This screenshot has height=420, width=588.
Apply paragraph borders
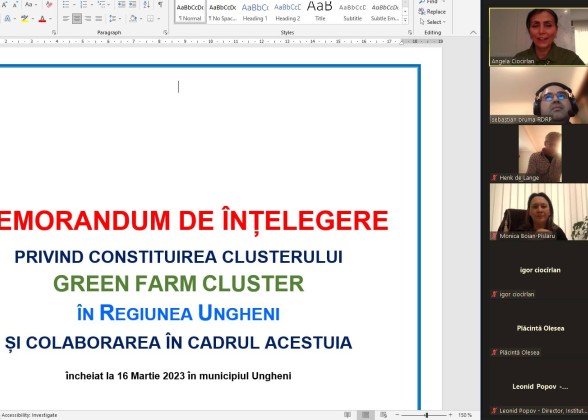pyautogui.click(x=150, y=18)
